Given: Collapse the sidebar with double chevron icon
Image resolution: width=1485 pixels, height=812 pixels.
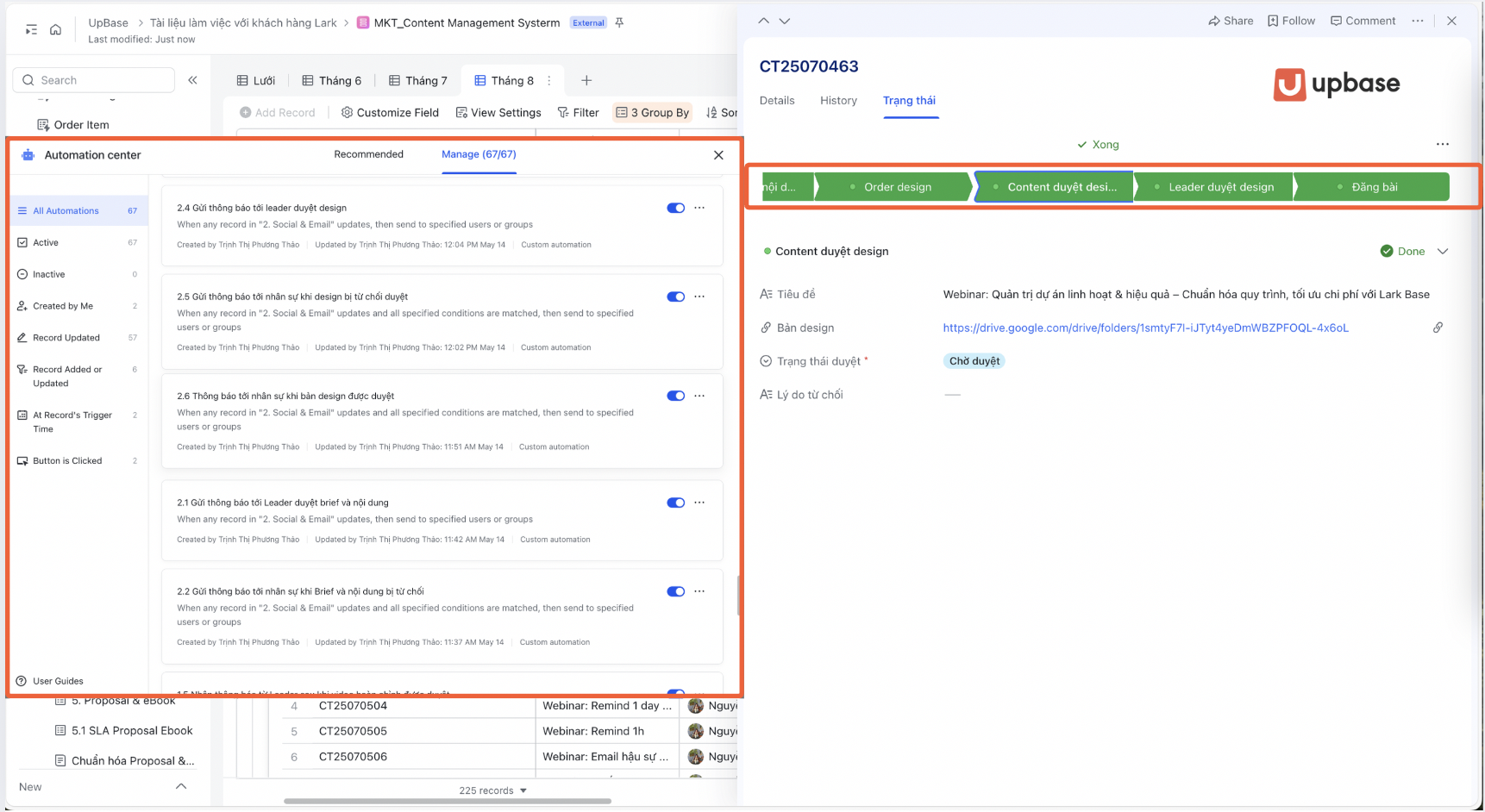Looking at the screenshot, I should pos(192,80).
